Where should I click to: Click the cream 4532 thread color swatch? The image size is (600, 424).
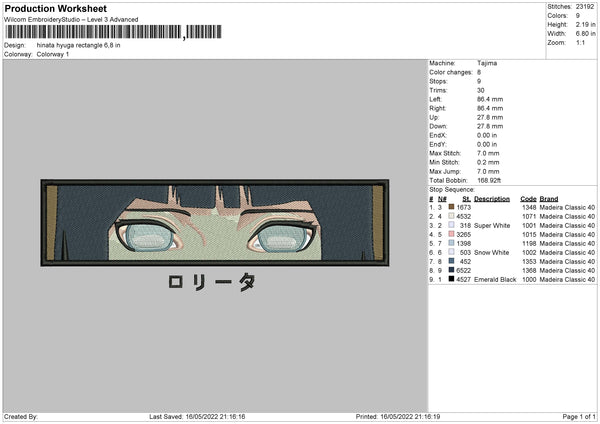click(x=451, y=216)
